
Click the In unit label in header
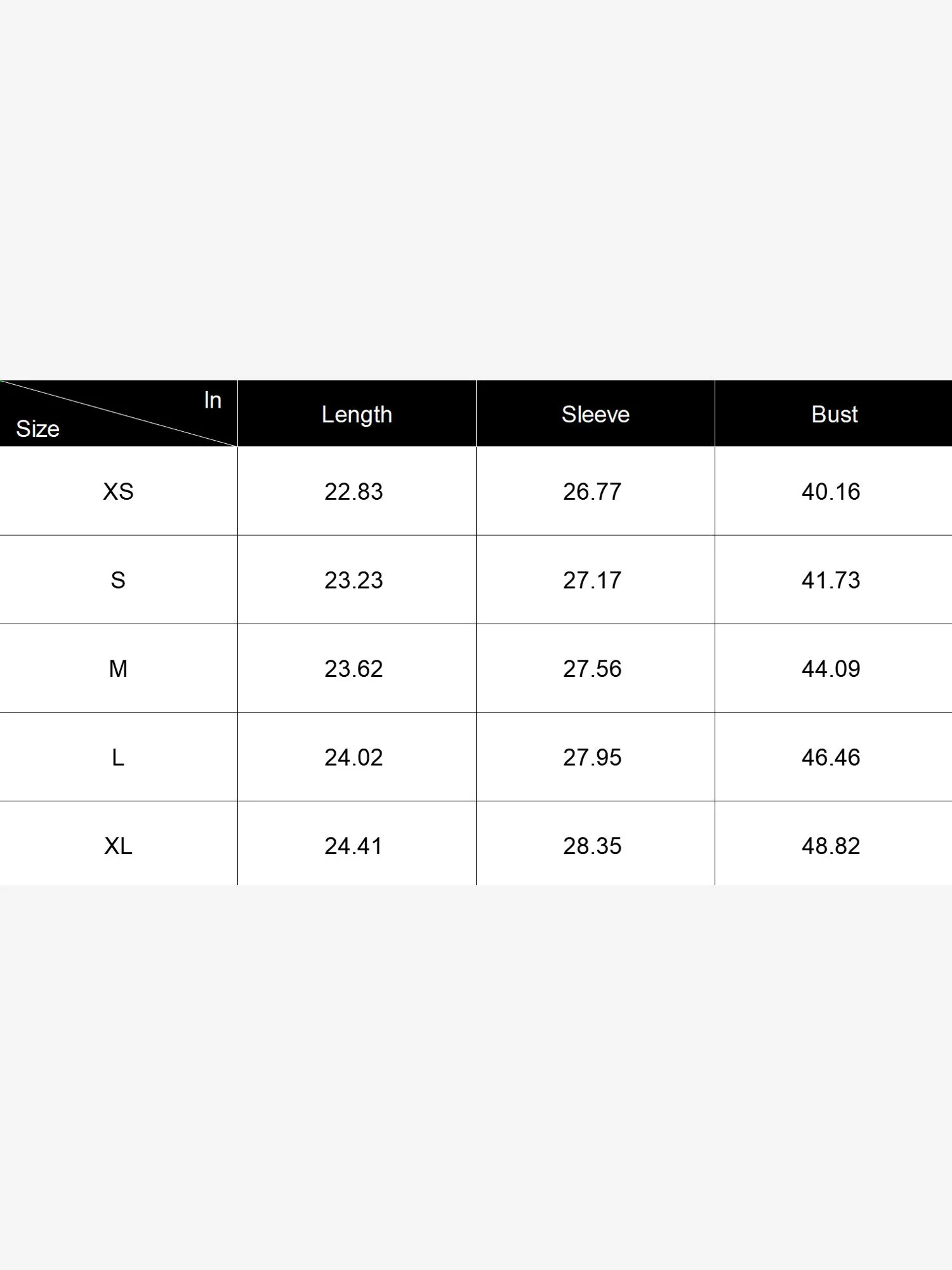[213, 400]
